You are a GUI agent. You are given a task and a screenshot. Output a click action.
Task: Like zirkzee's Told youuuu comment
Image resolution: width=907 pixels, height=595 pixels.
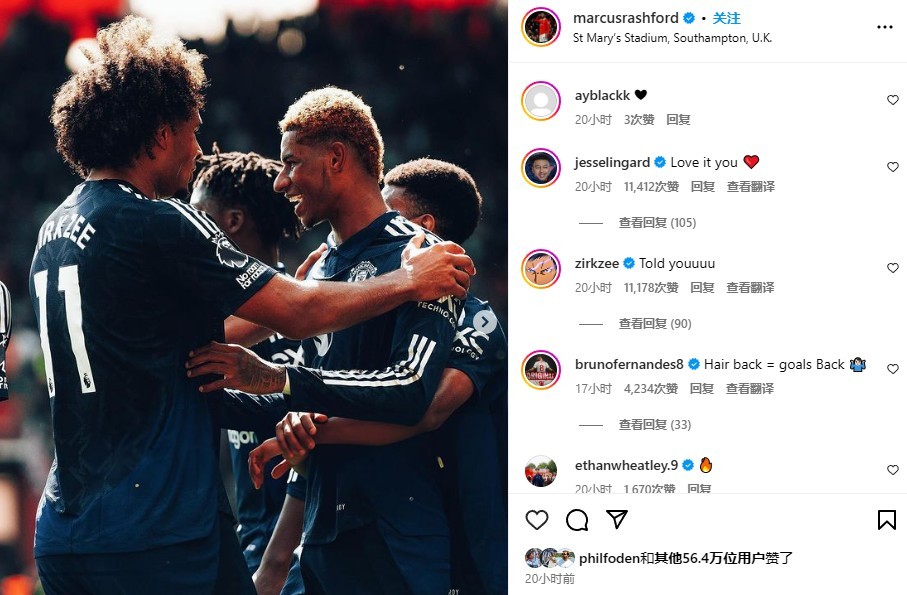[x=893, y=268]
